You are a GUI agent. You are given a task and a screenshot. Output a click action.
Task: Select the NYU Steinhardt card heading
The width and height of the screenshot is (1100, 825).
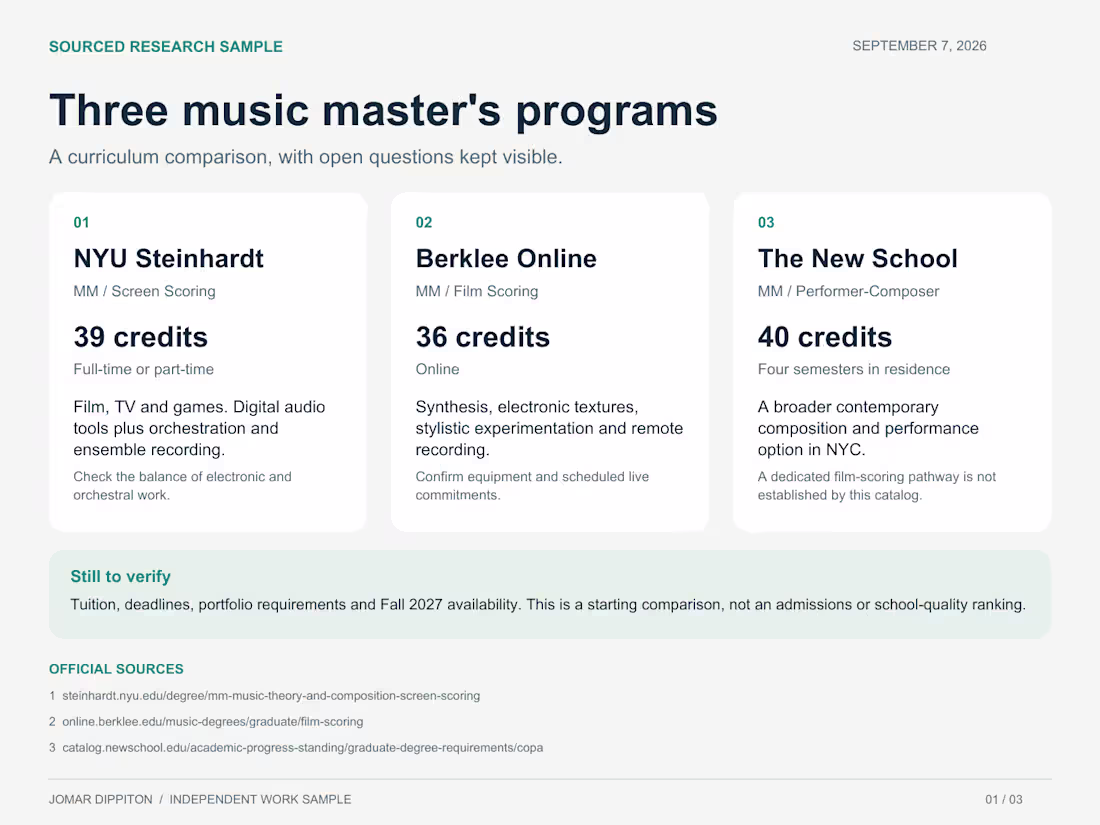coord(168,258)
